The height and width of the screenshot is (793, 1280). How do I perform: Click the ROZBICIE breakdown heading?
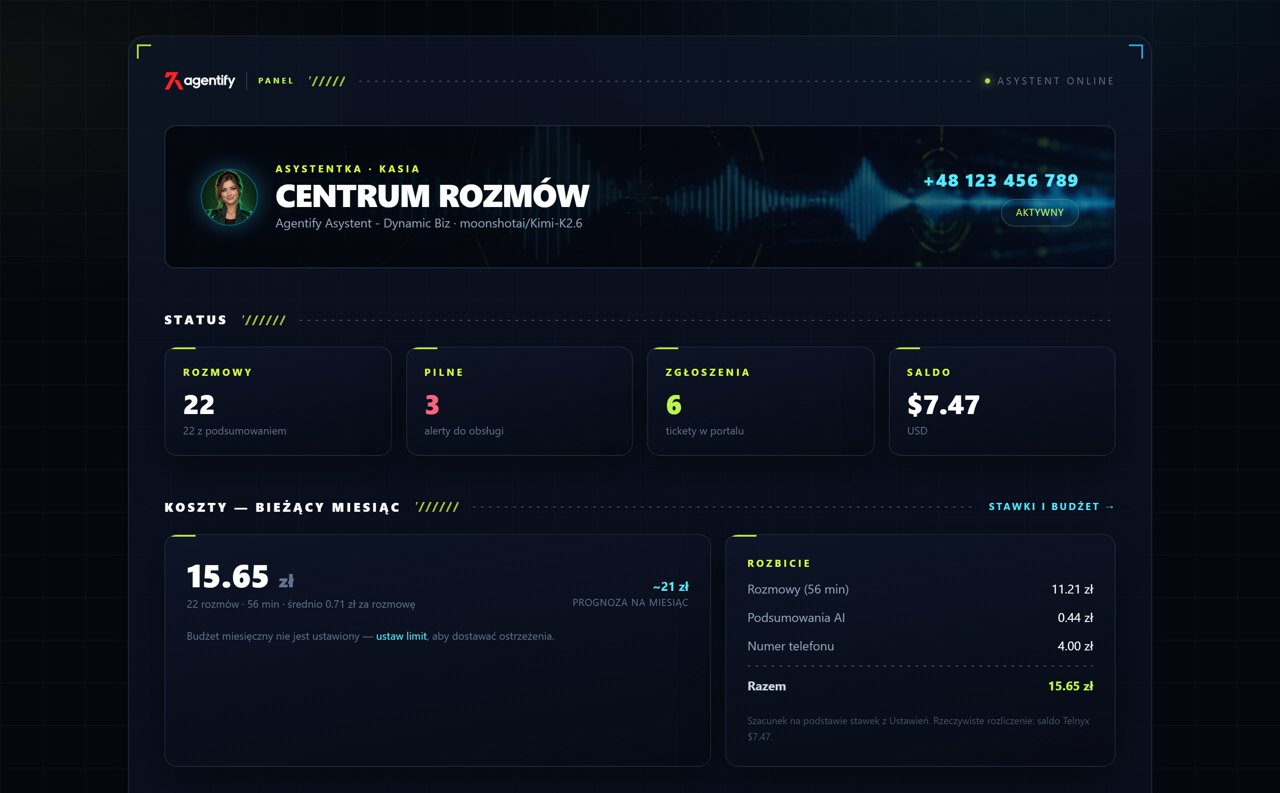point(779,563)
